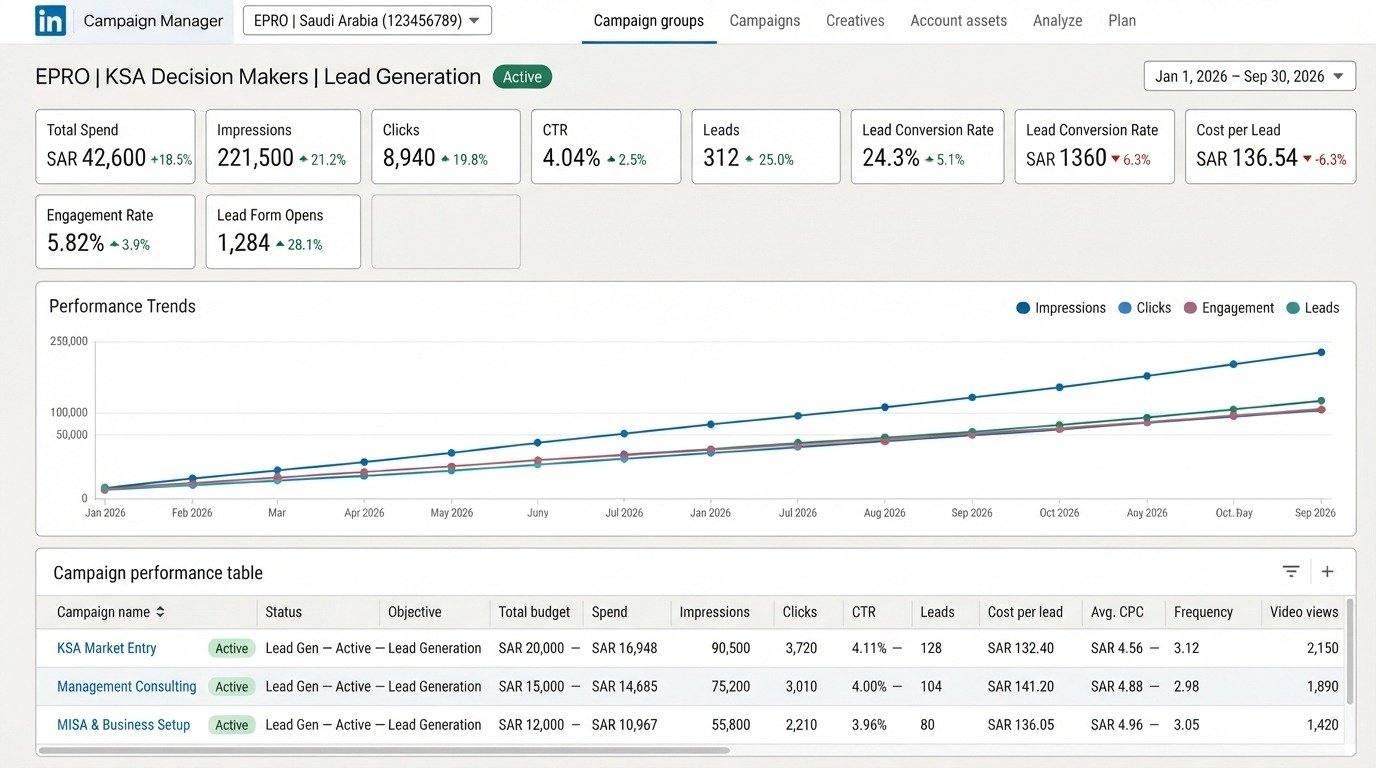The height and width of the screenshot is (768, 1376).
Task: Click the Performance Trends heading
Action: tap(122, 306)
